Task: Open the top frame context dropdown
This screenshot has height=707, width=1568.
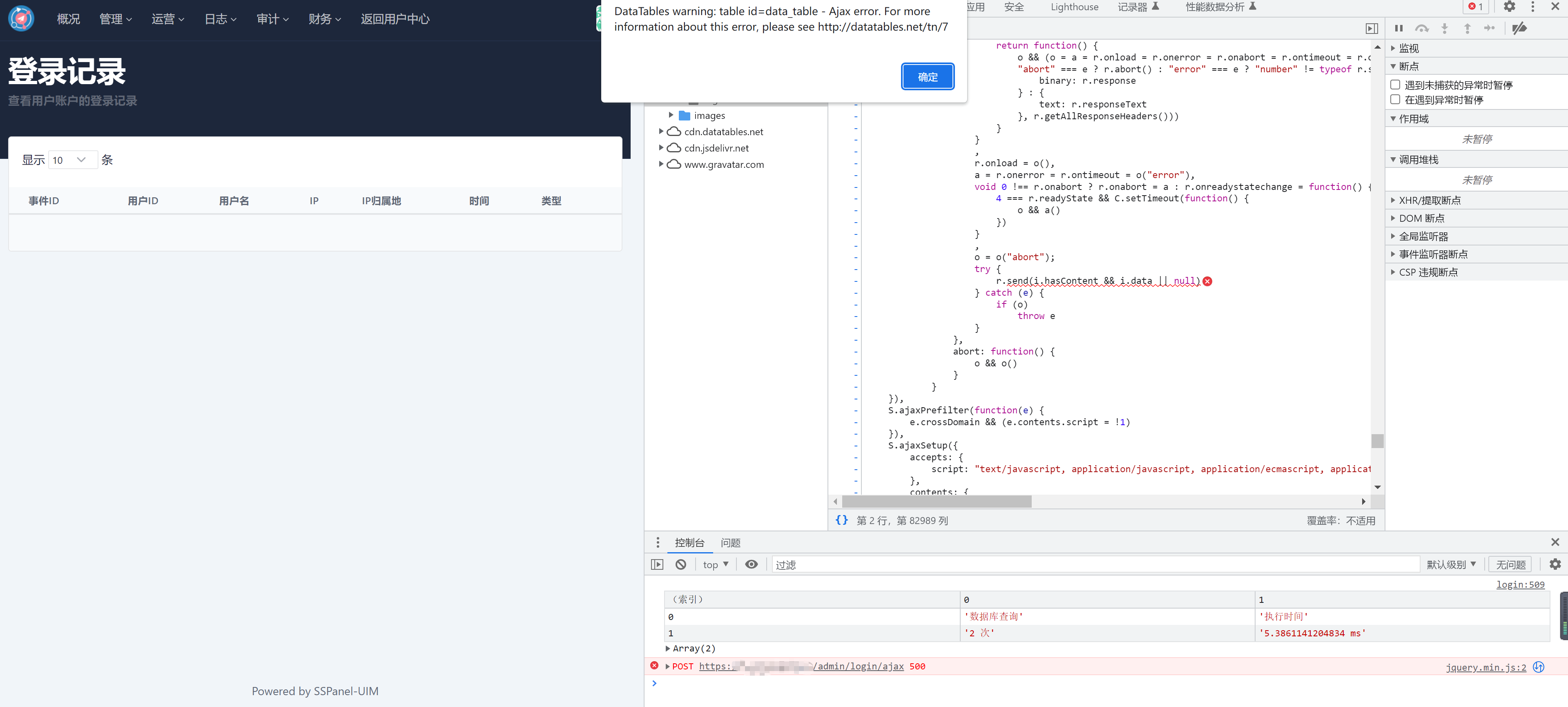Action: [x=715, y=564]
